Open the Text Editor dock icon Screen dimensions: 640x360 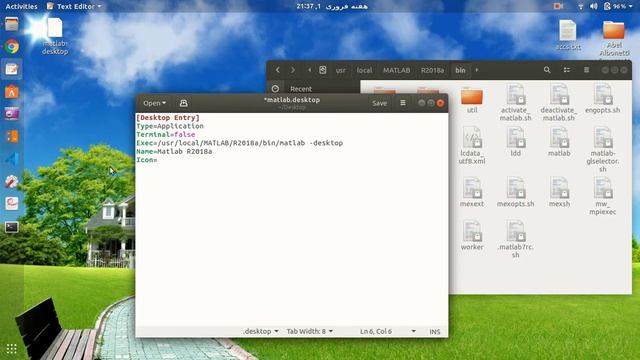(x=12, y=69)
